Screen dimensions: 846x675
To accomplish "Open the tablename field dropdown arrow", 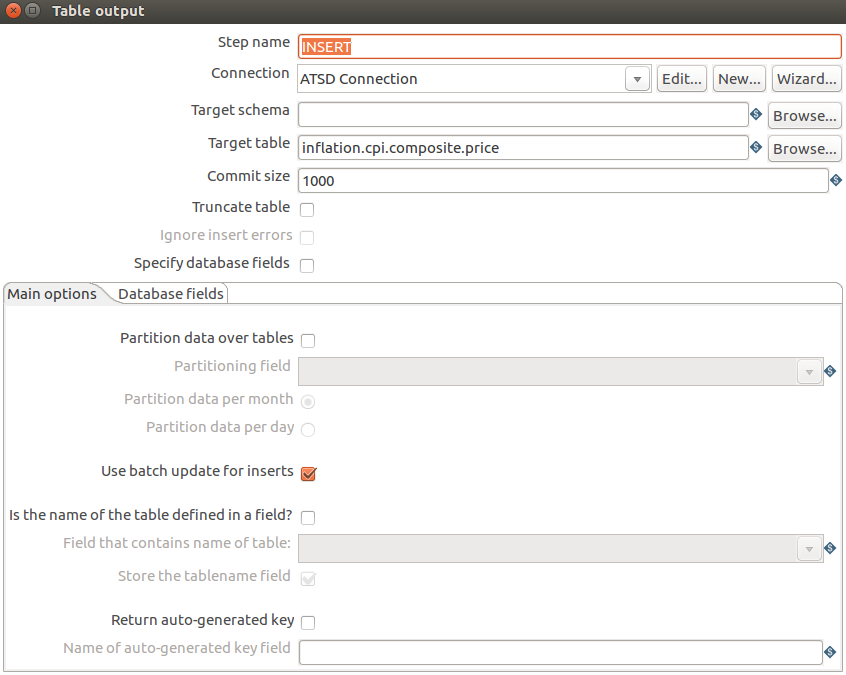I will pyautogui.click(x=809, y=549).
